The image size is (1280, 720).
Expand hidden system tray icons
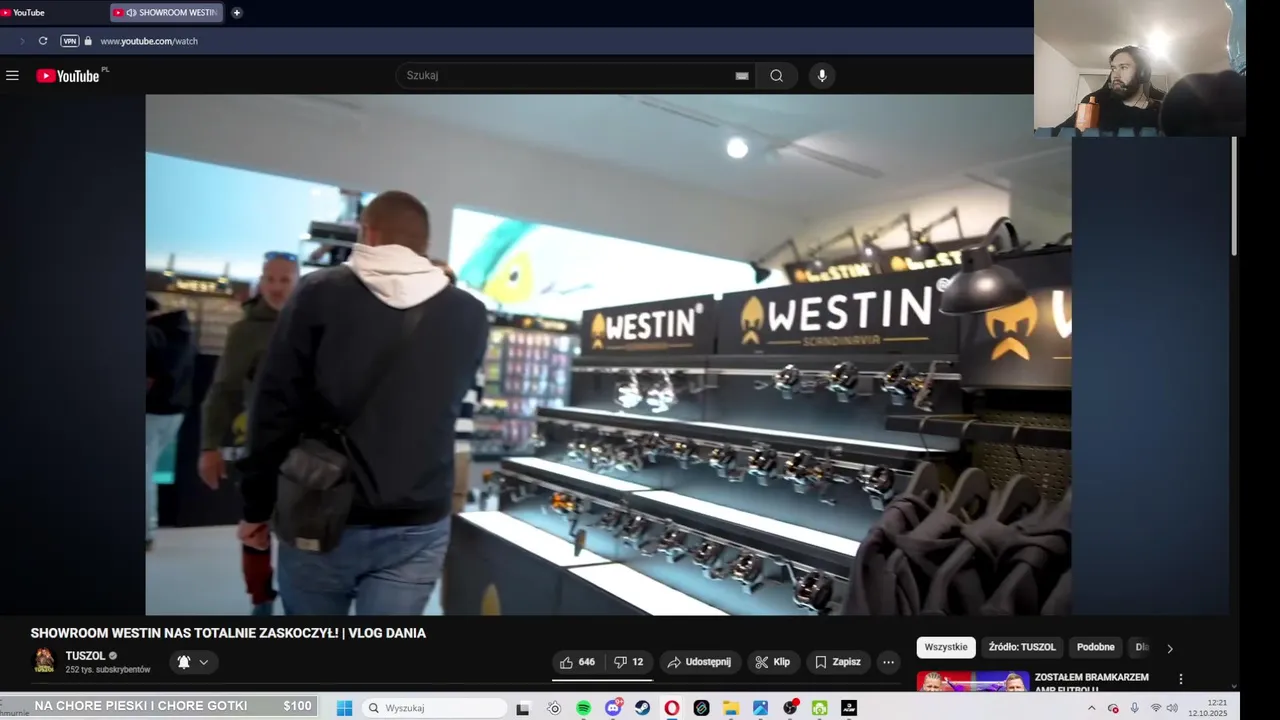tap(1091, 708)
